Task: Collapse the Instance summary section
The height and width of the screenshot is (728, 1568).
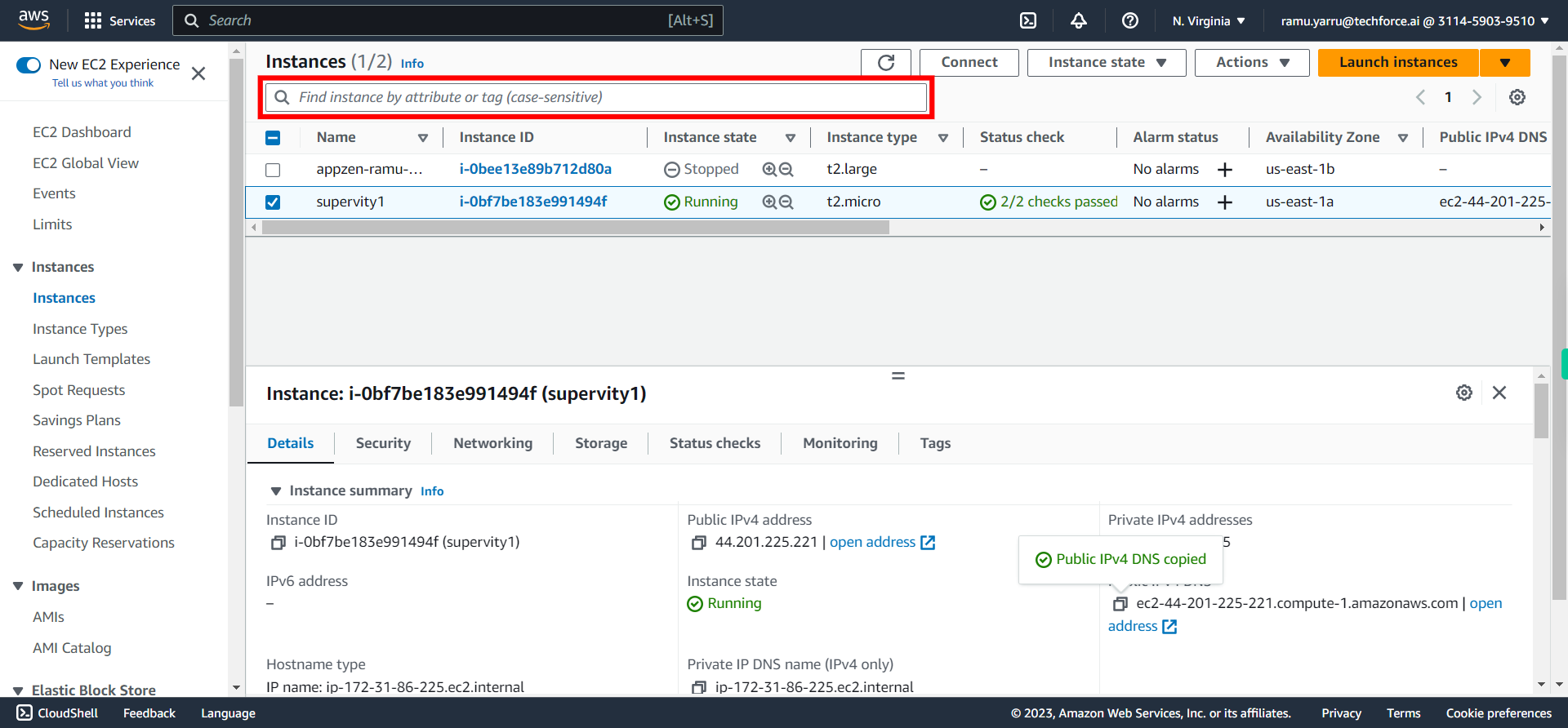Action: click(x=276, y=491)
